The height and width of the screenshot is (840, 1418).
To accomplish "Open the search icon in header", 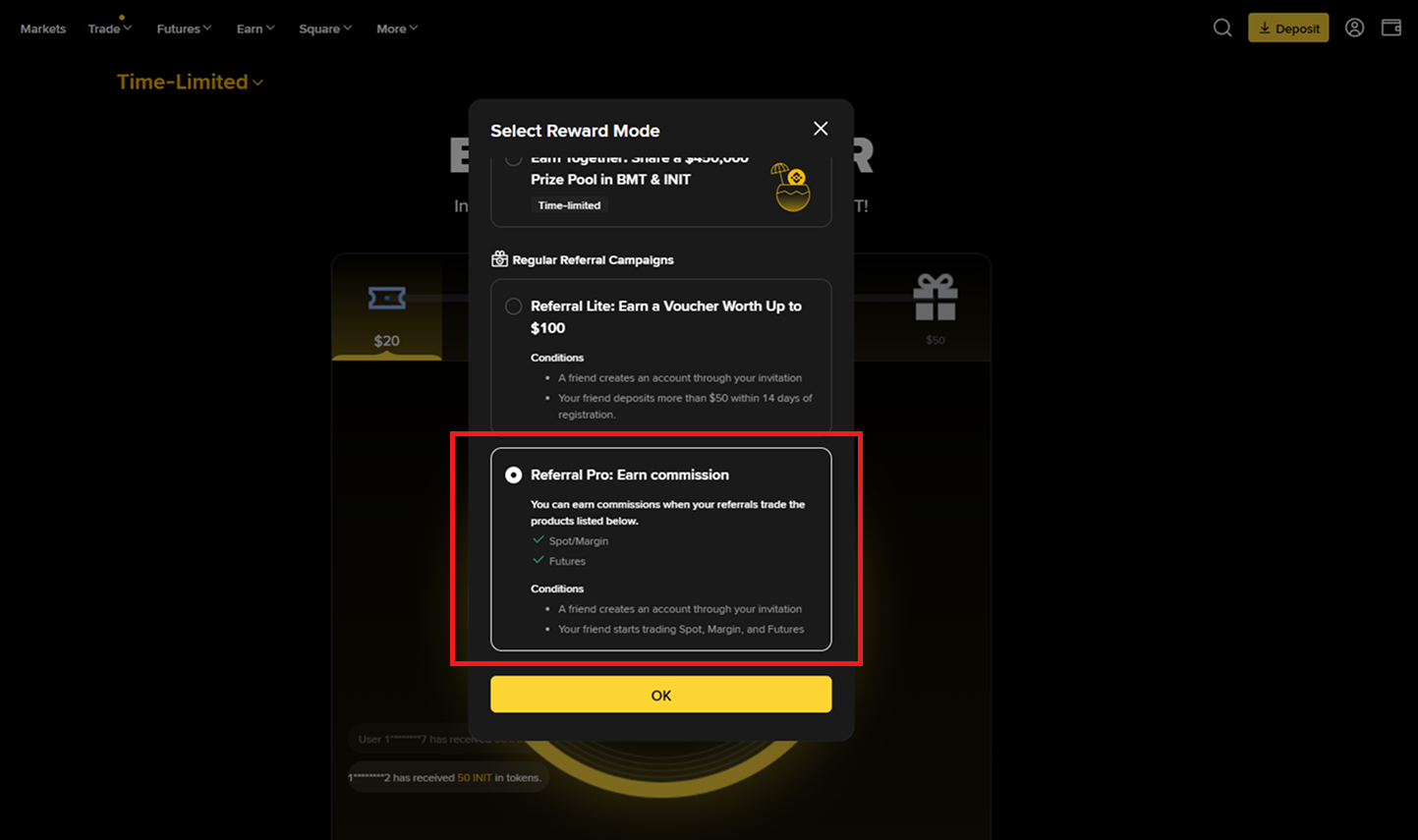I will pyautogui.click(x=1222, y=28).
